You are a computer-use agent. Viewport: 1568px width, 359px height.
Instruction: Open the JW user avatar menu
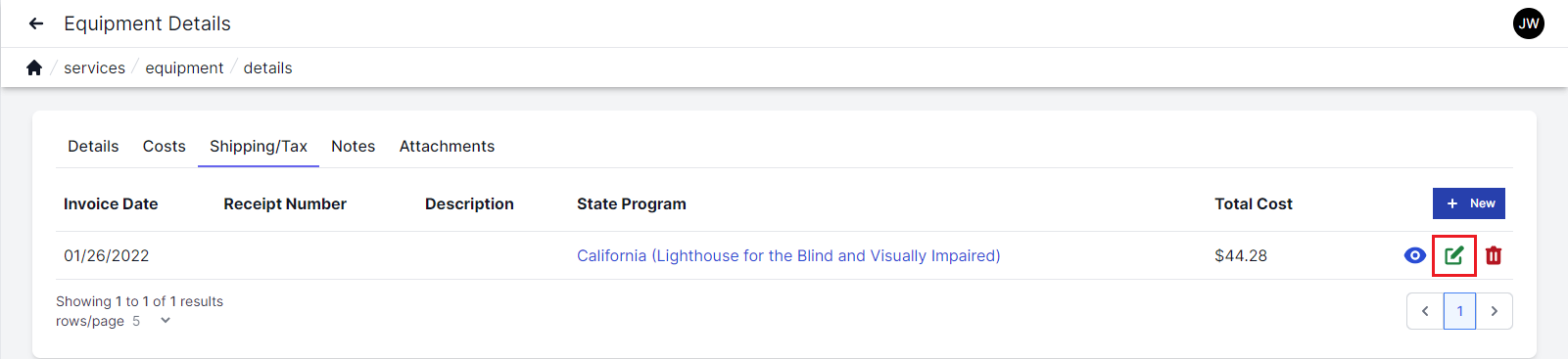coord(1529,23)
